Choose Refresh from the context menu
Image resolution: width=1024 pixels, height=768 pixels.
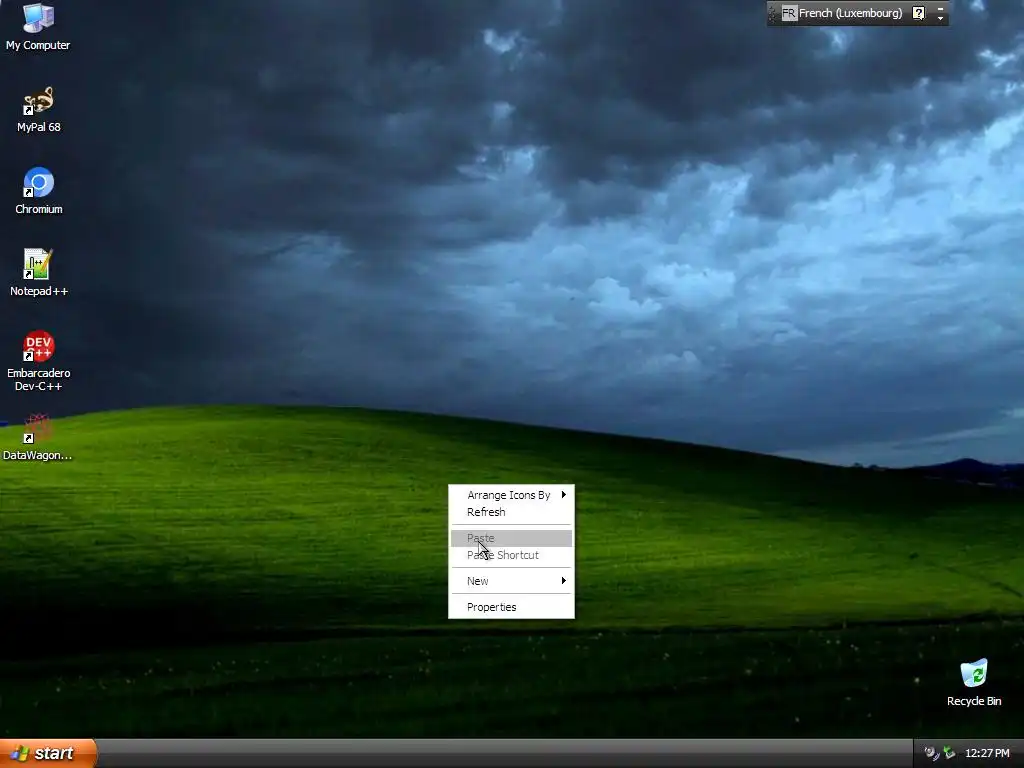tap(511, 512)
